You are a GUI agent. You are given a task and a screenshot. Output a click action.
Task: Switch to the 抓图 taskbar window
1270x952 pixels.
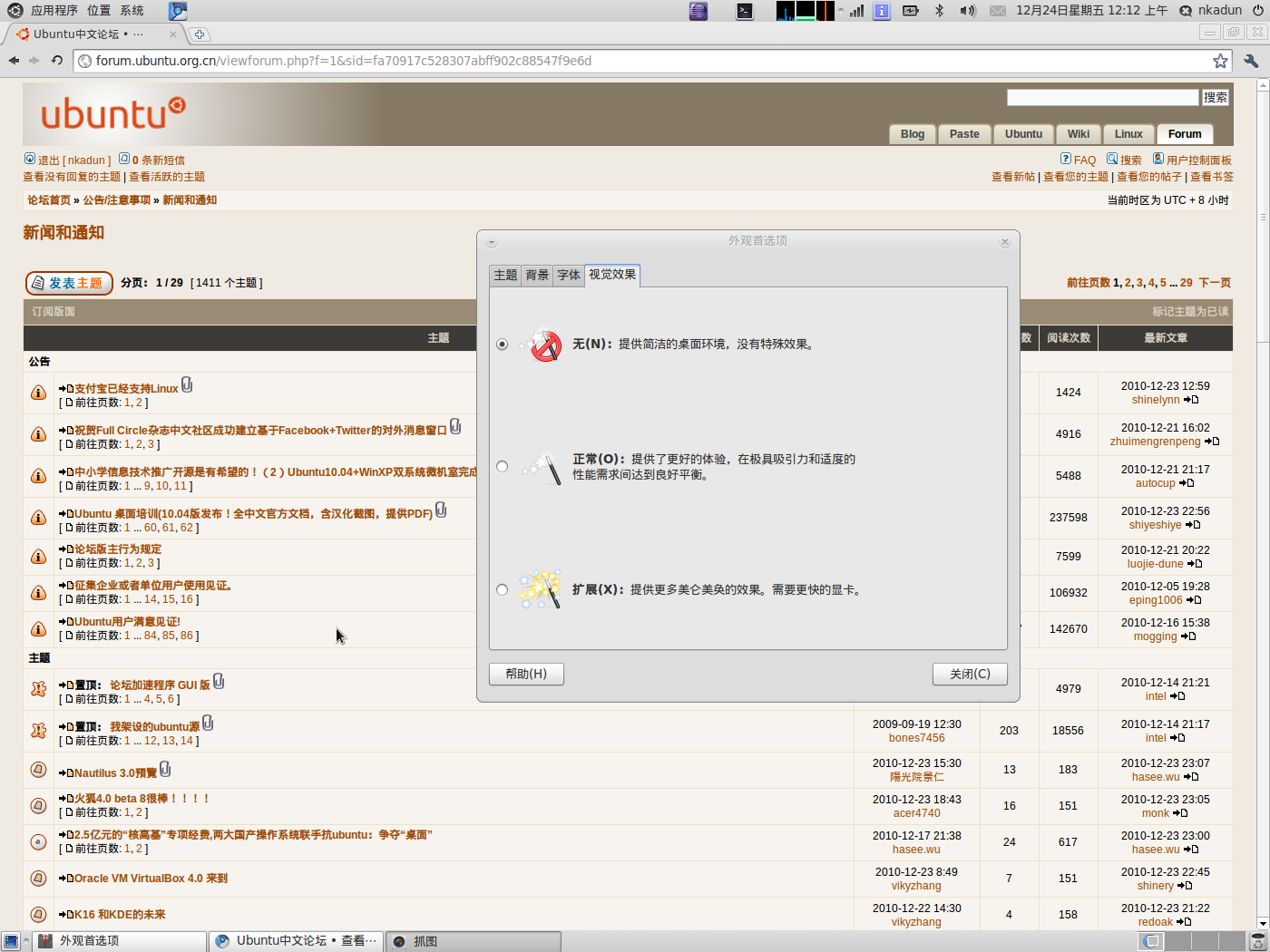click(x=473, y=941)
